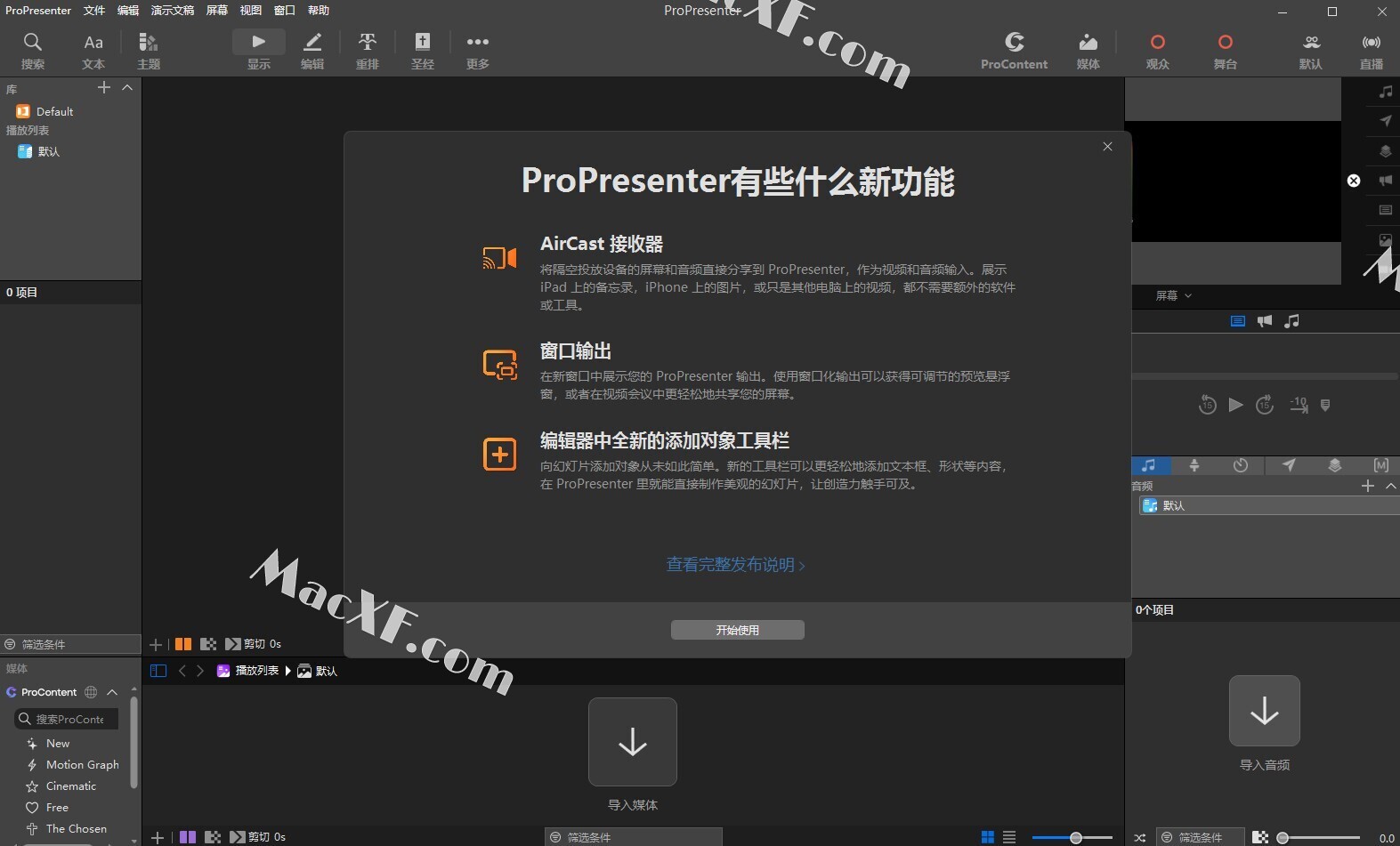Switch media bin to grid view
1400x846 pixels.
tap(987, 837)
